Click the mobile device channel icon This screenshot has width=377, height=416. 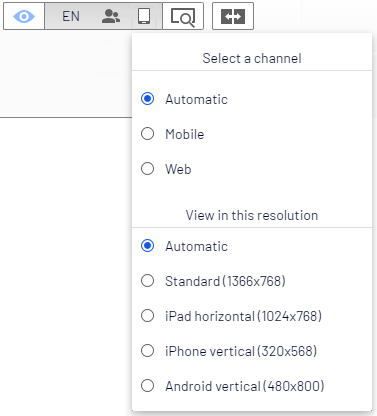[x=144, y=16]
